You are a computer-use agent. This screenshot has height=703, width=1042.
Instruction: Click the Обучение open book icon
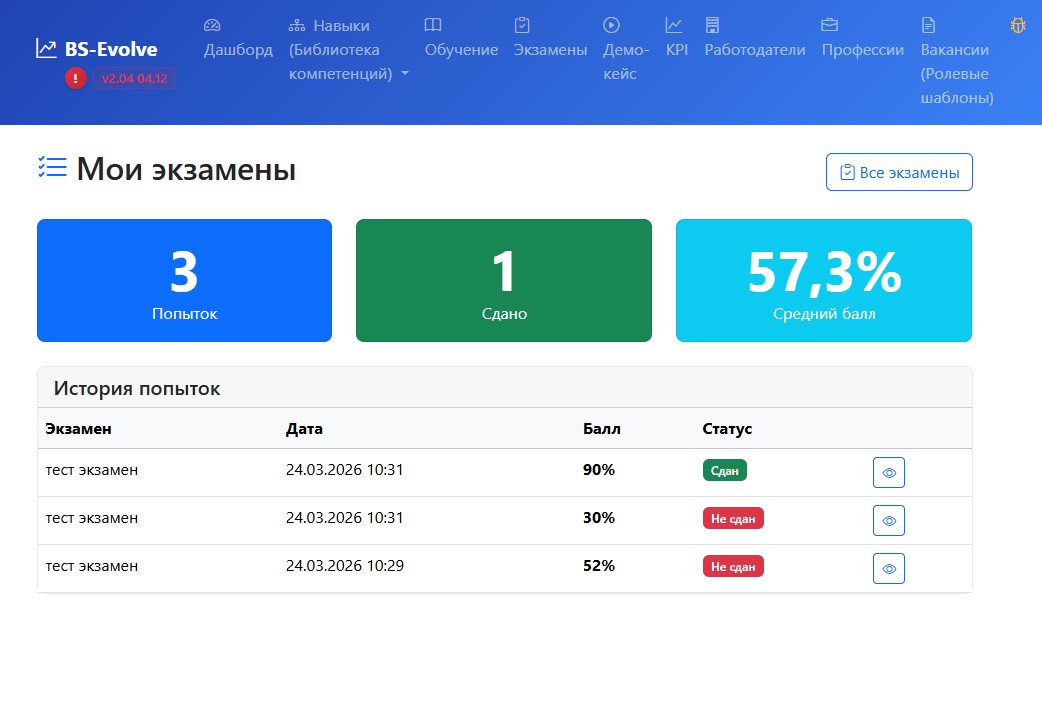click(433, 25)
